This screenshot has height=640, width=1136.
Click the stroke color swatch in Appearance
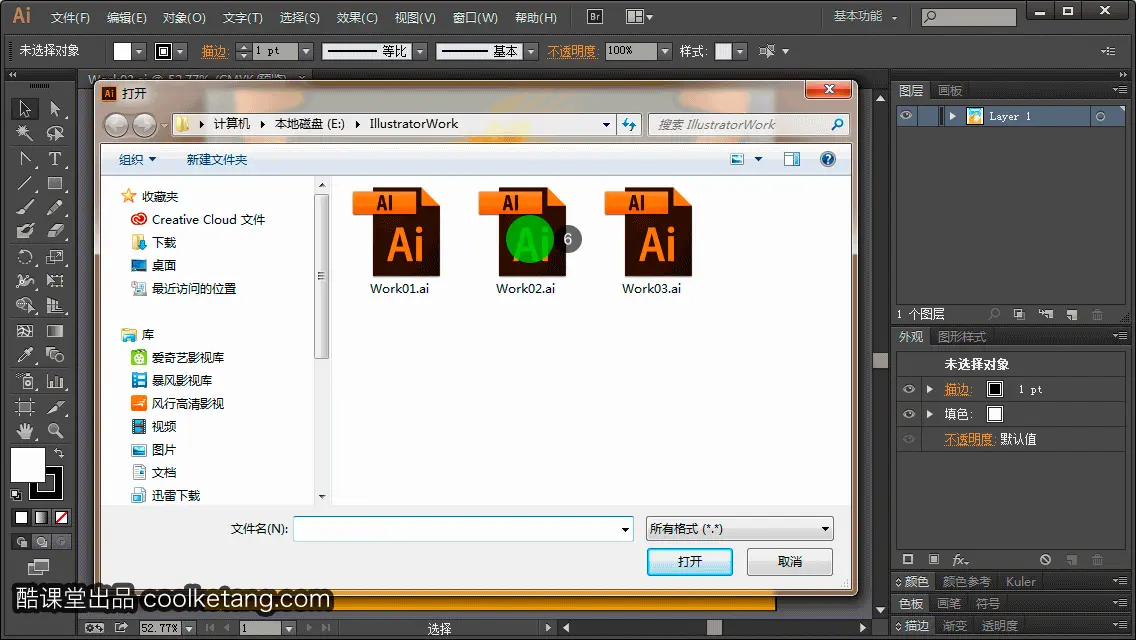click(x=995, y=389)
